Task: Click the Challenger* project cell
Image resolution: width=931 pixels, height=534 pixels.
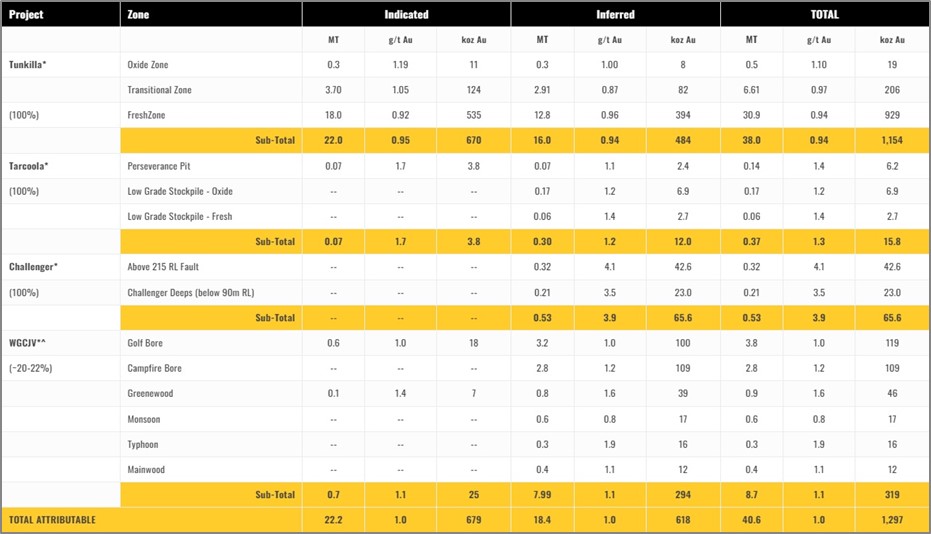Action: point(35,267)
